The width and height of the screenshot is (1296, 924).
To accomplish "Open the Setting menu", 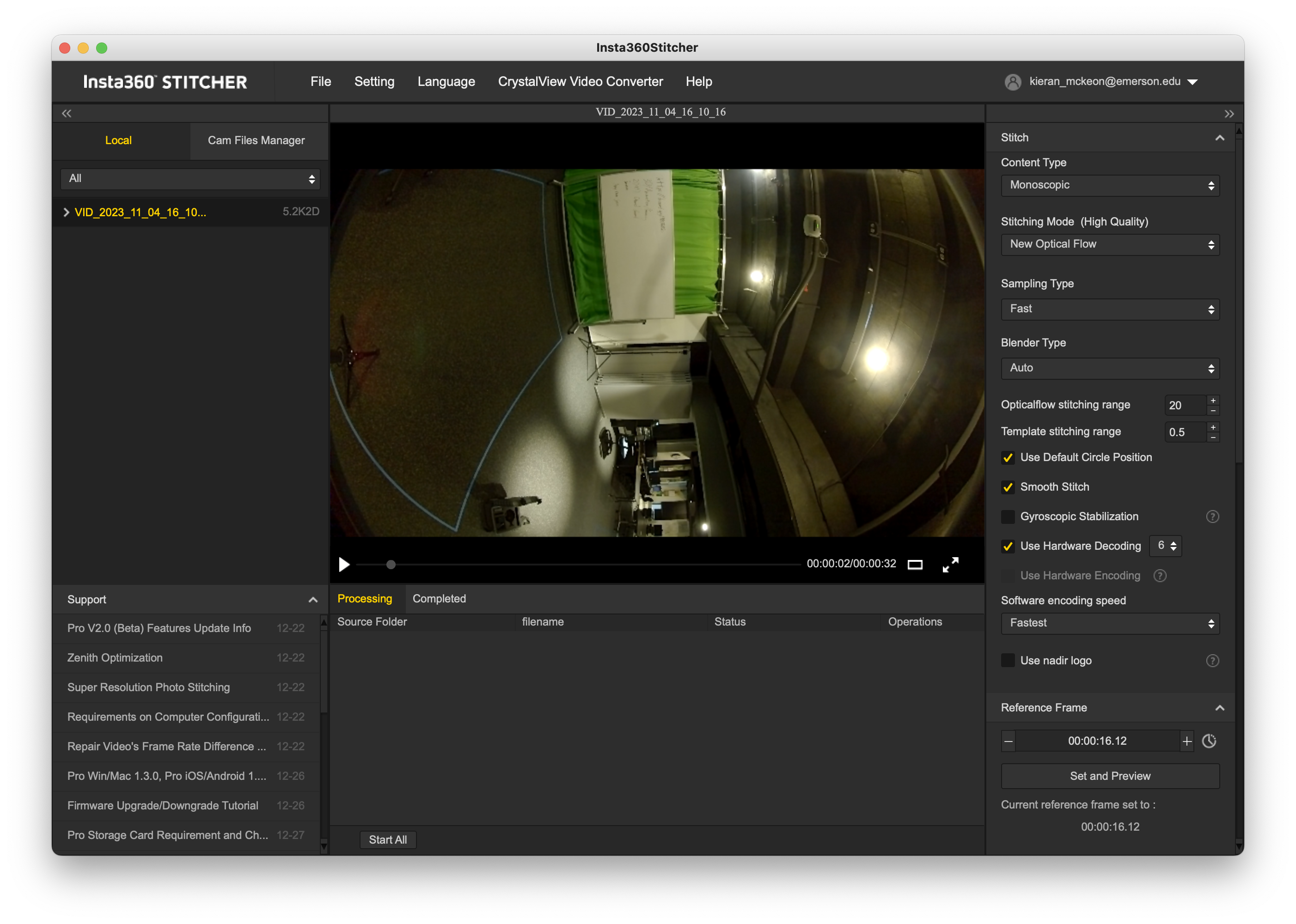I will (x=374, y=82).
